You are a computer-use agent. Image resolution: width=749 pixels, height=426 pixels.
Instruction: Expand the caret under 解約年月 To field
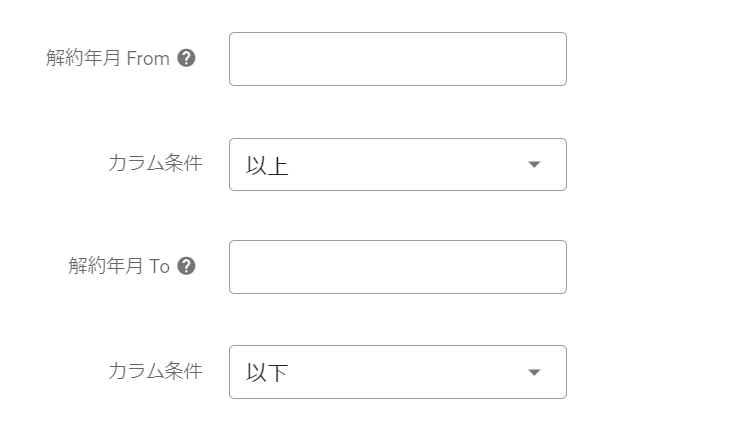pyautogui.click(x=534, y=372)
